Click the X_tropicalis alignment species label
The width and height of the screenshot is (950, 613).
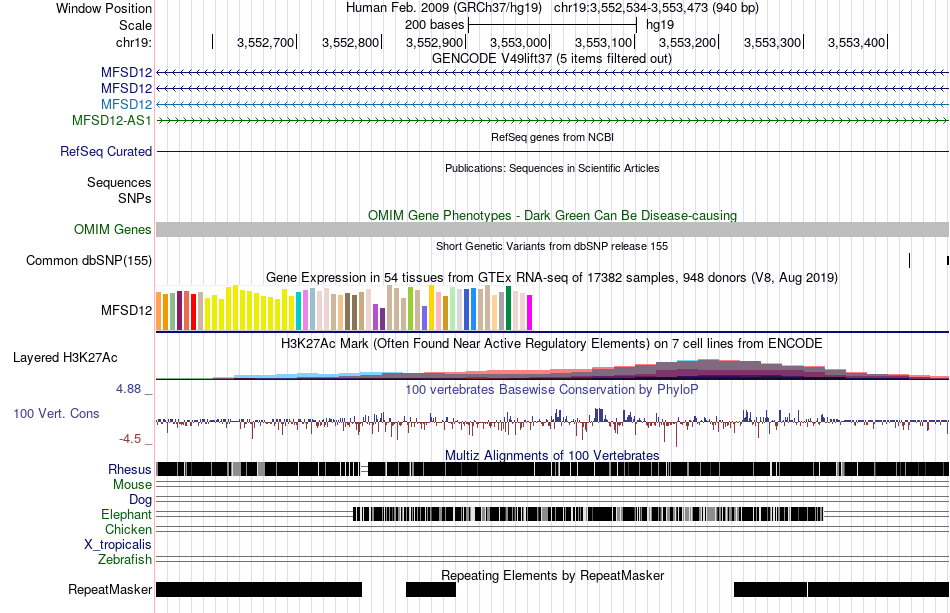(117, 545)
